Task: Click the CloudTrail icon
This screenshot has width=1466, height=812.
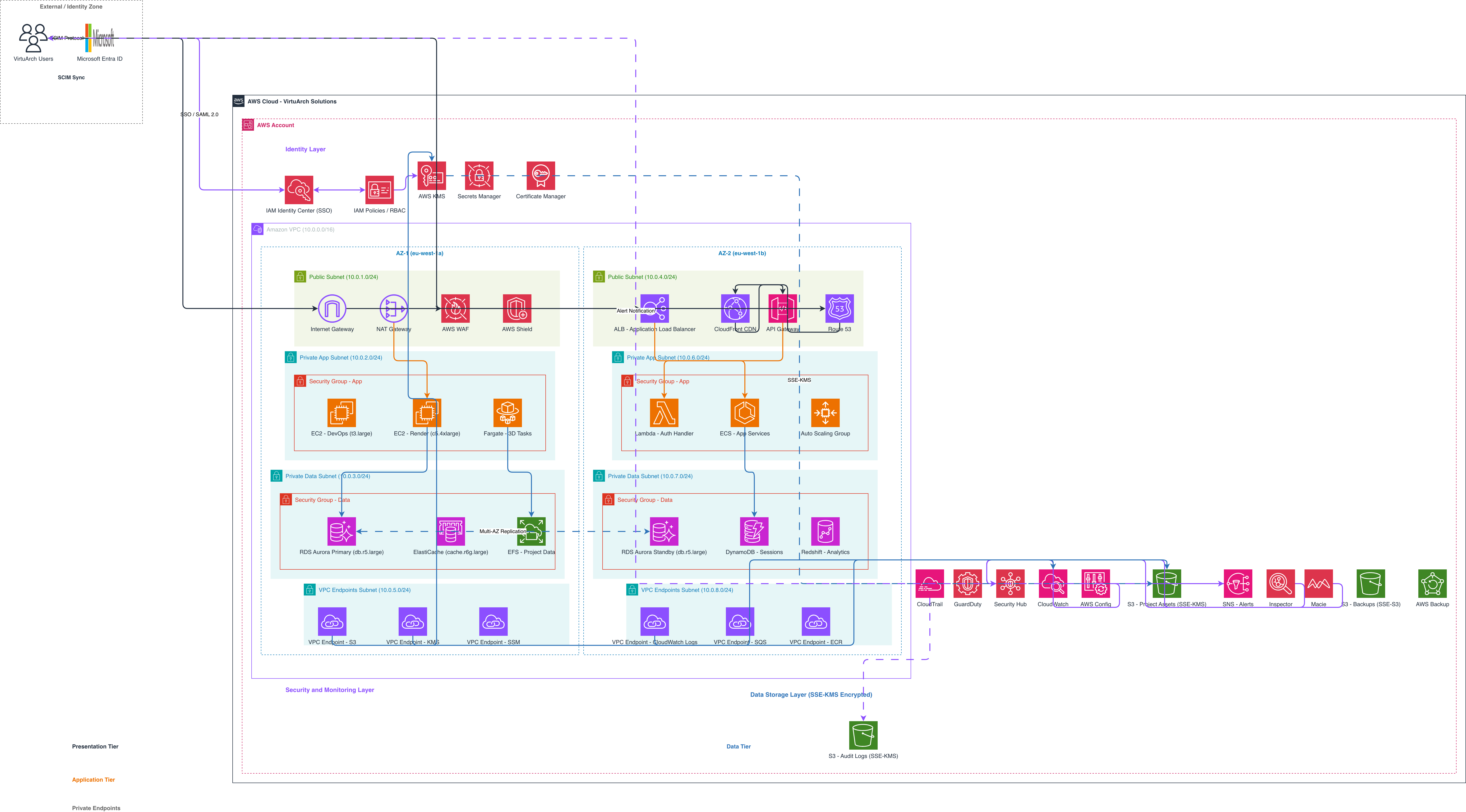Action: pos(930,584)
